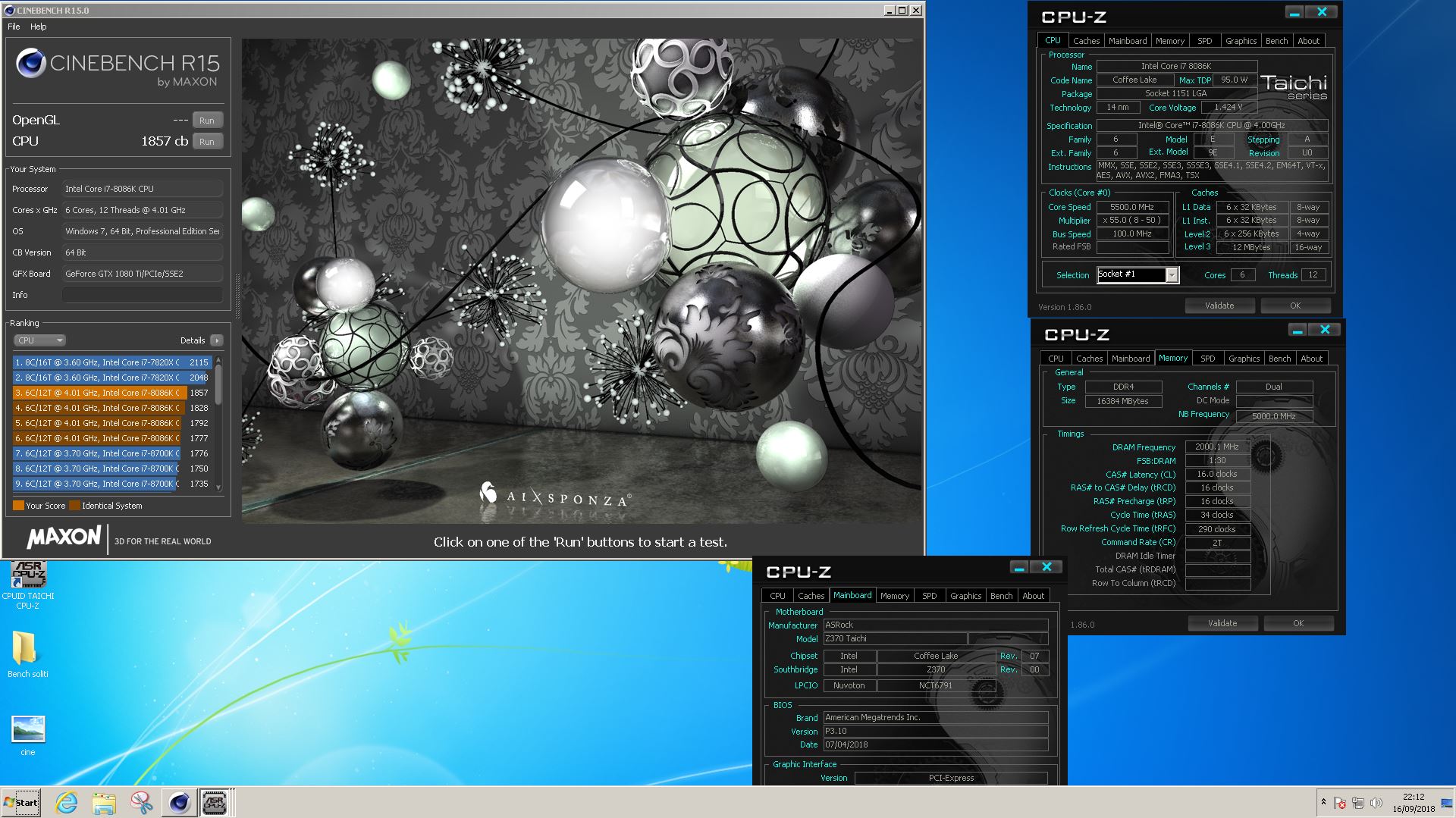Open the network tray icon

[x=1358, y=802]
